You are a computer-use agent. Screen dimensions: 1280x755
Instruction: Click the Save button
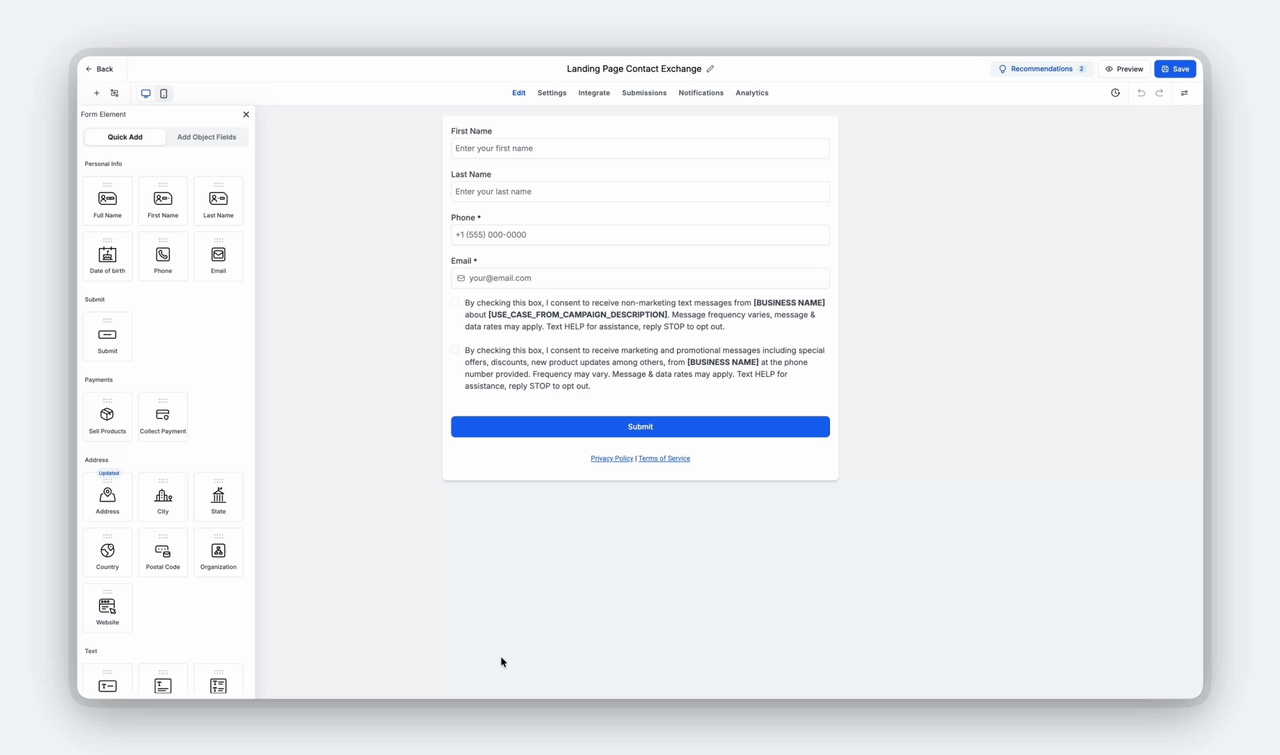click(1175, 69)
